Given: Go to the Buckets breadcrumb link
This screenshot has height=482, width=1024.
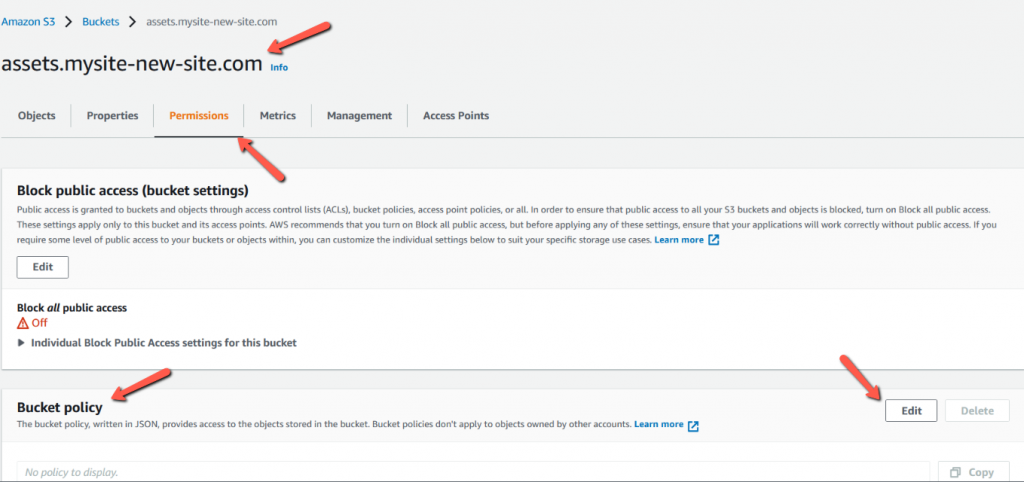Looking at the screenshot, I should 101,22.
